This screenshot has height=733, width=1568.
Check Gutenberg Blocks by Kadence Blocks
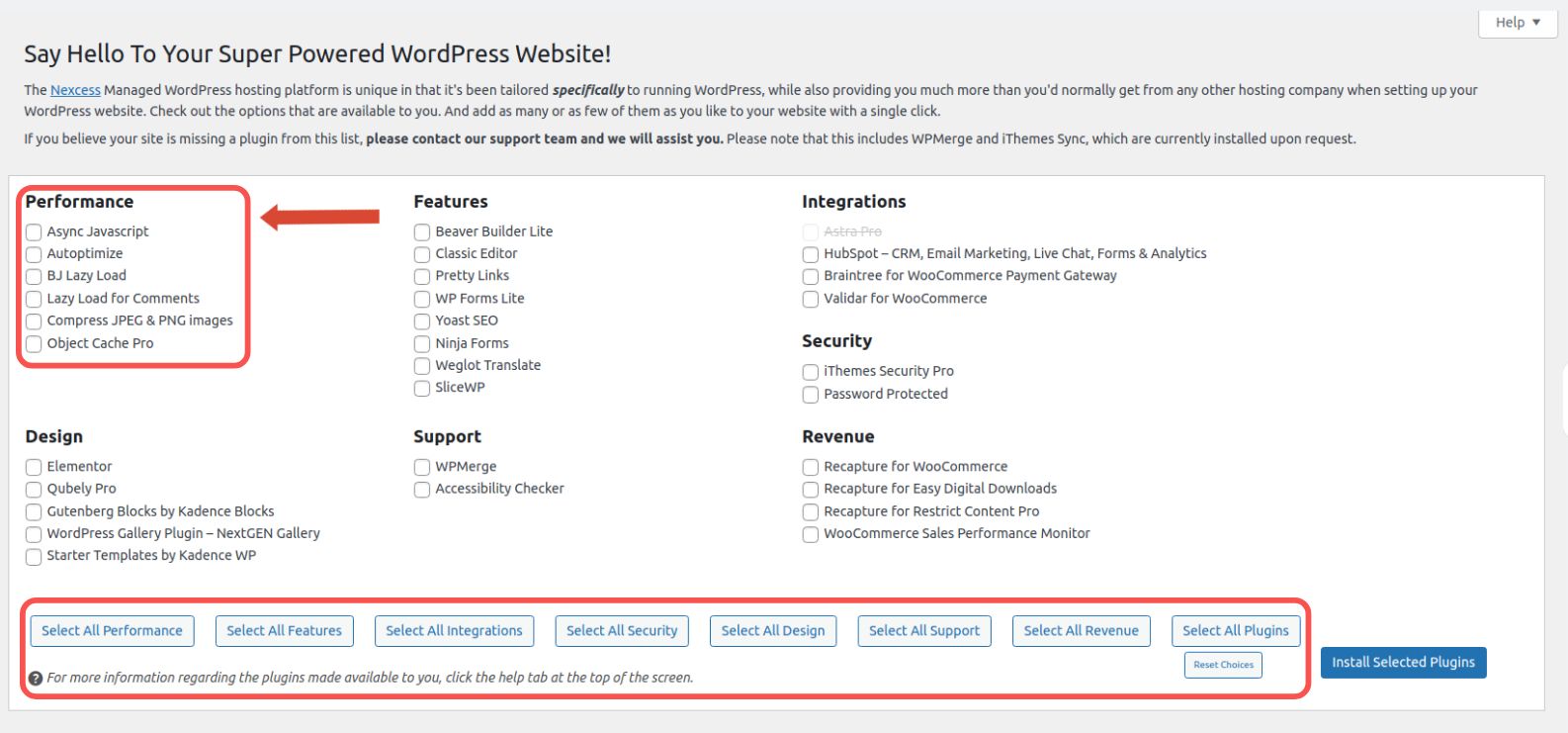coord(34,512)
